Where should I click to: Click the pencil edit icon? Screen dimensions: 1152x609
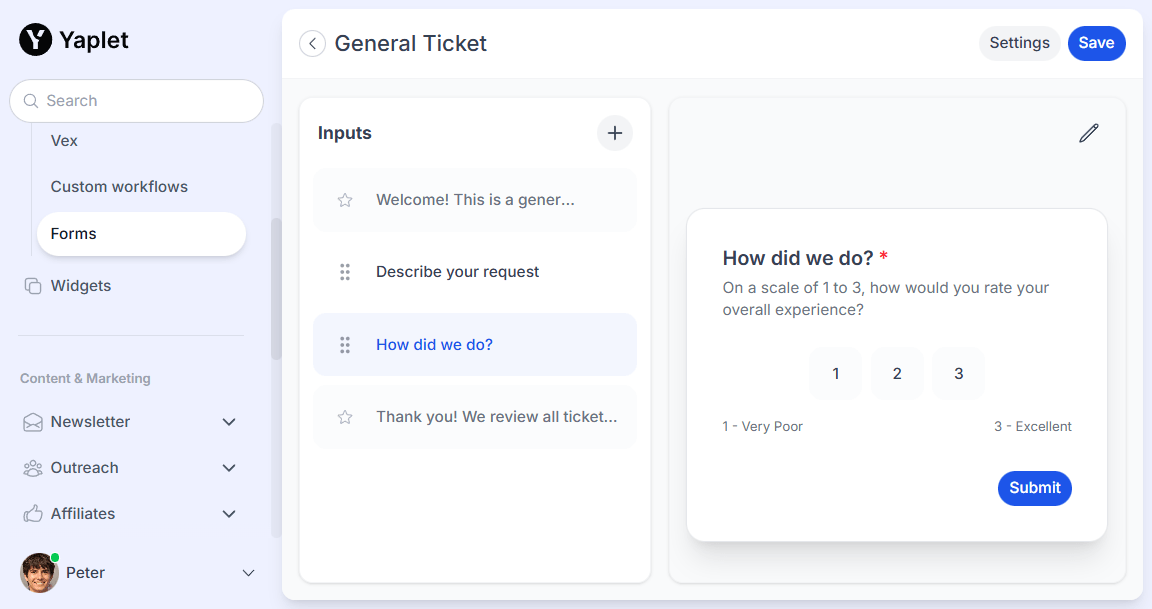(1089, 133)
